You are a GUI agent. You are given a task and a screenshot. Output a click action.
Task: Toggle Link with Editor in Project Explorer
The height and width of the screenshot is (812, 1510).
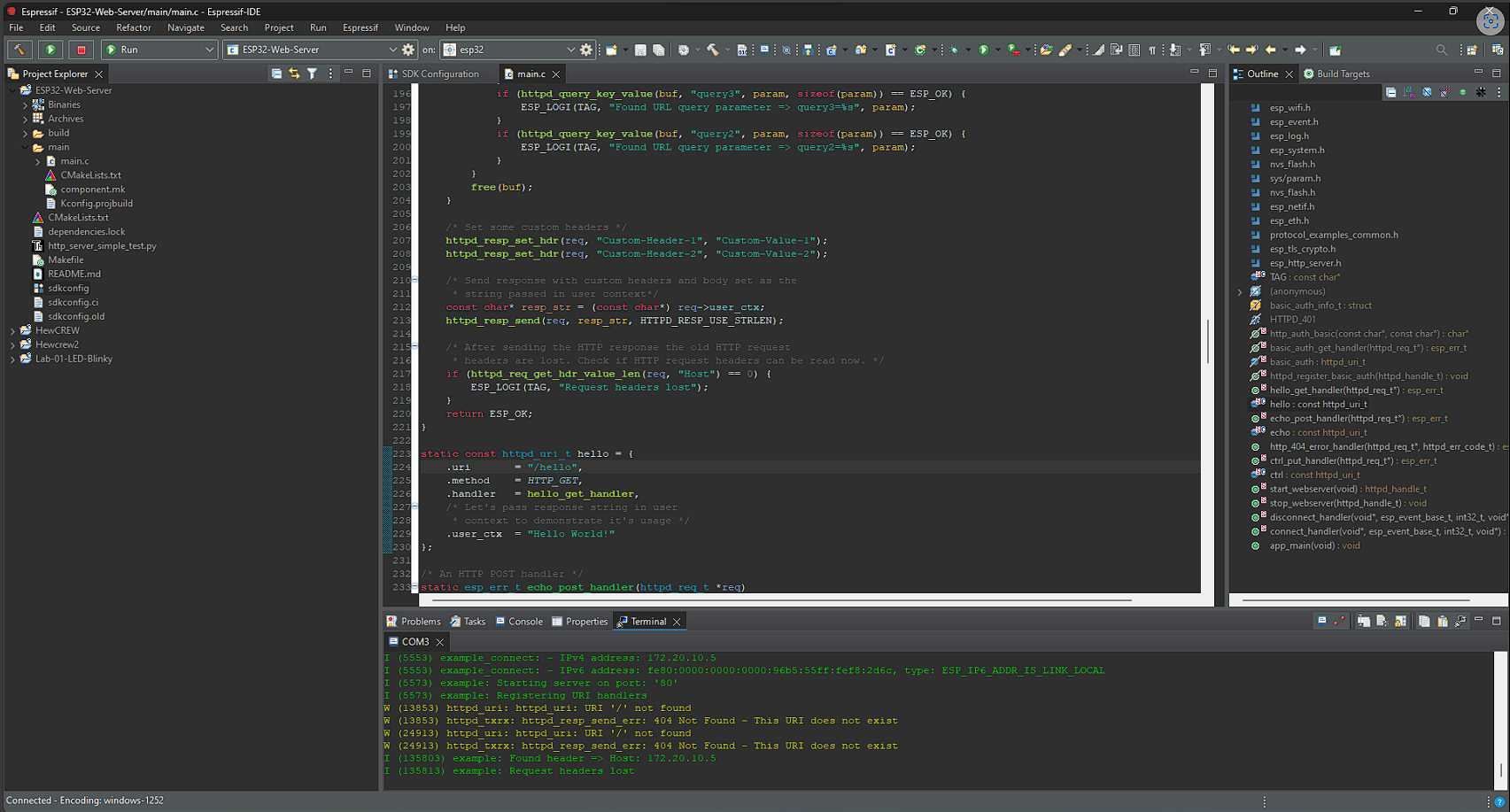pos(294,73)
